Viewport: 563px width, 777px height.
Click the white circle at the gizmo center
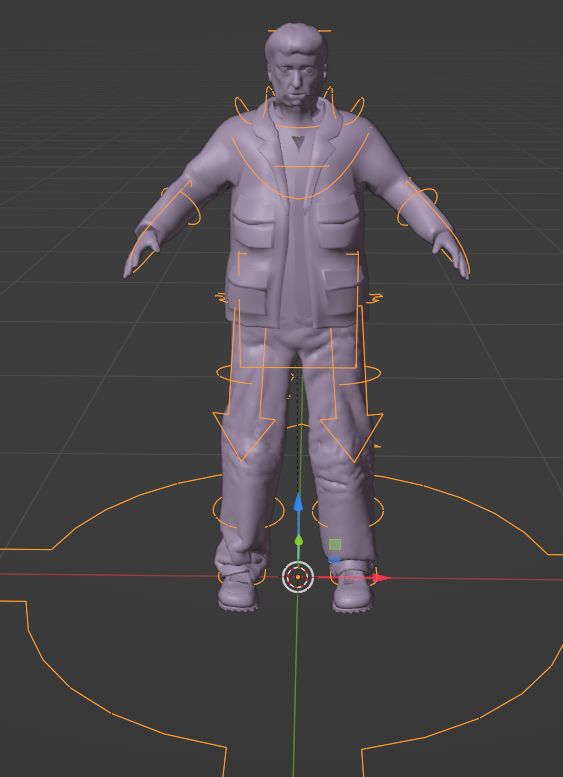point(298,577)
